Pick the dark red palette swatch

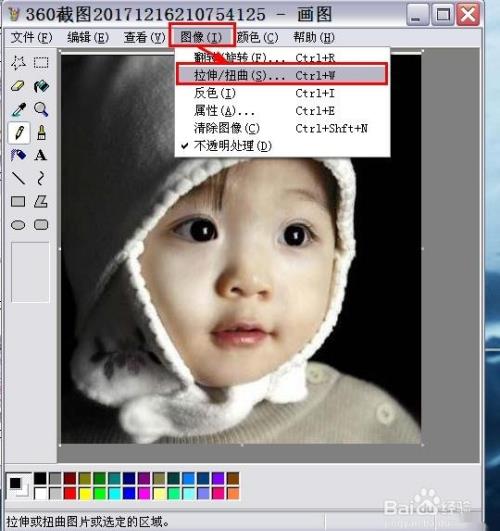click(x=70, y=479)
